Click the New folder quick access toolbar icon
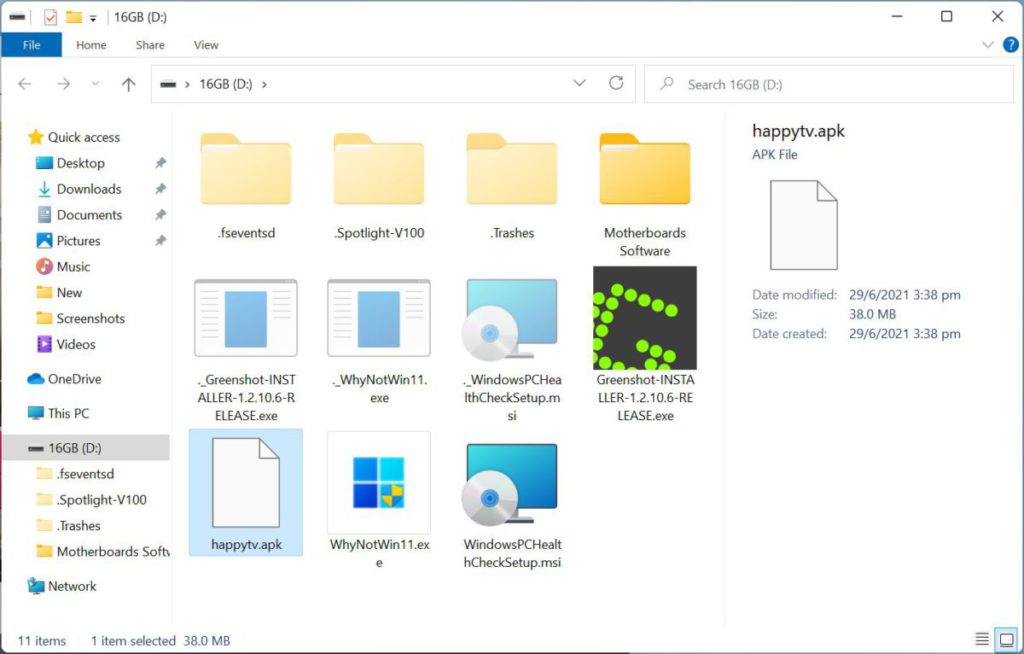This screenshot has height=654, width=1024. [74, 16]
